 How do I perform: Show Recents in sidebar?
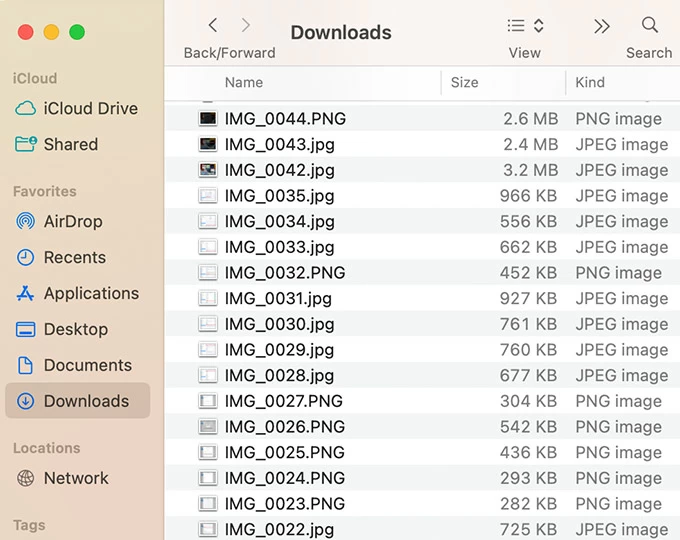point(74,257)
